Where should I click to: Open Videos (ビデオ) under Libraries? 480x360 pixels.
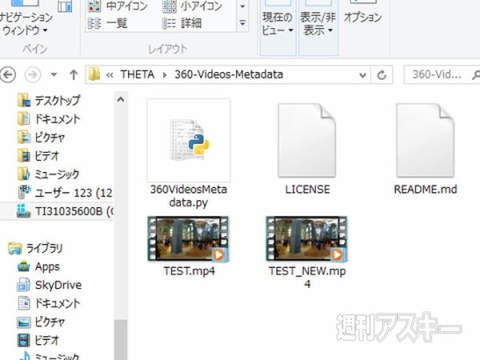click(x=38, y=340)
